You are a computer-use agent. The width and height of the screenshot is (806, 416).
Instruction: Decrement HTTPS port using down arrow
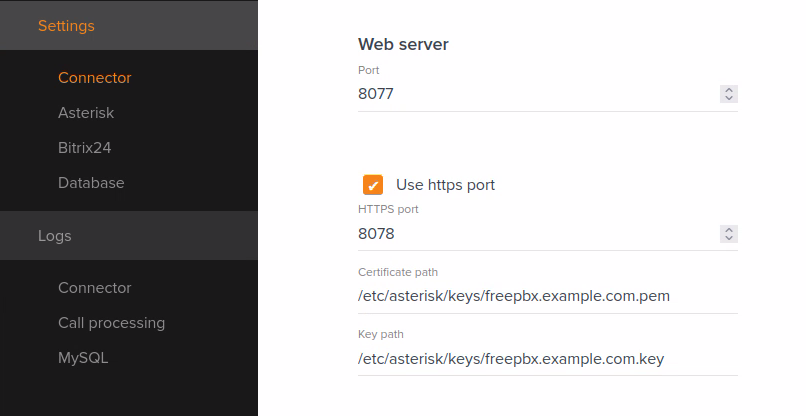click(x=729, y=238)
